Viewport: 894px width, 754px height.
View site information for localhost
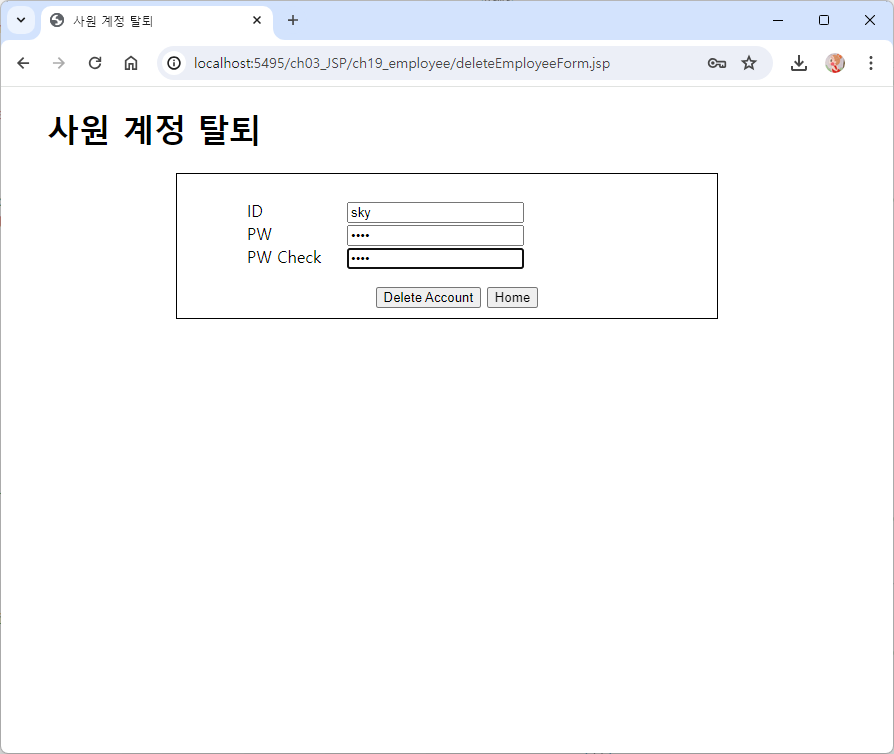pyautogui.click(x=174, y=63)
